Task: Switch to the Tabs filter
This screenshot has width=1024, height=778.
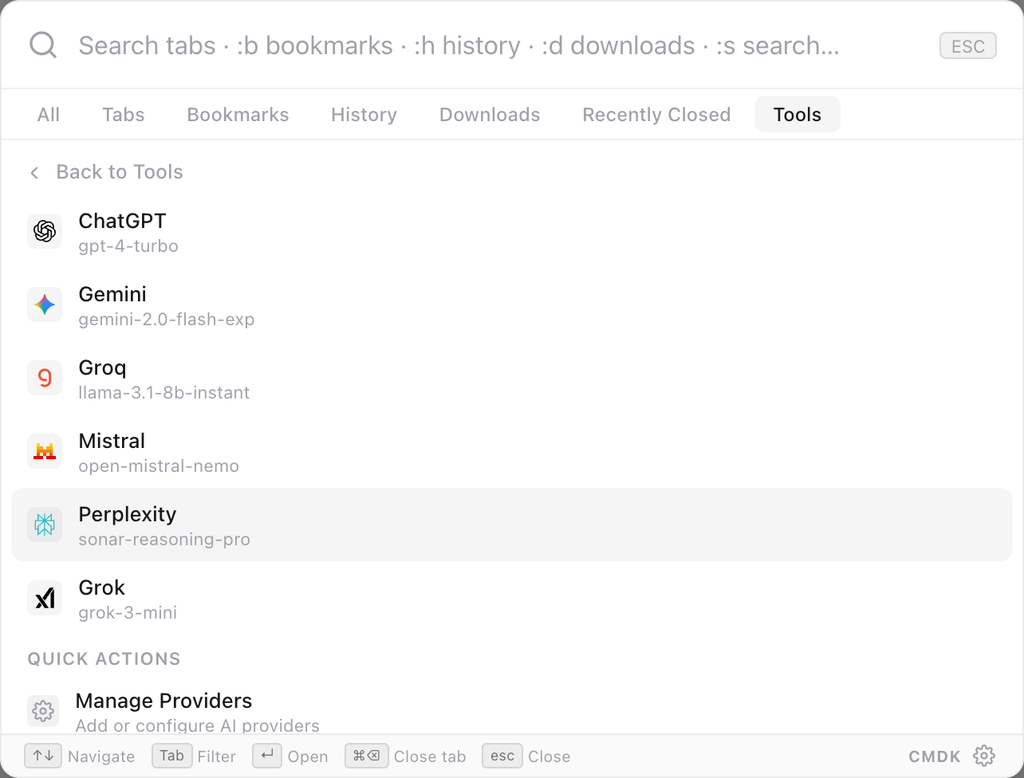Action: point(123,114)
